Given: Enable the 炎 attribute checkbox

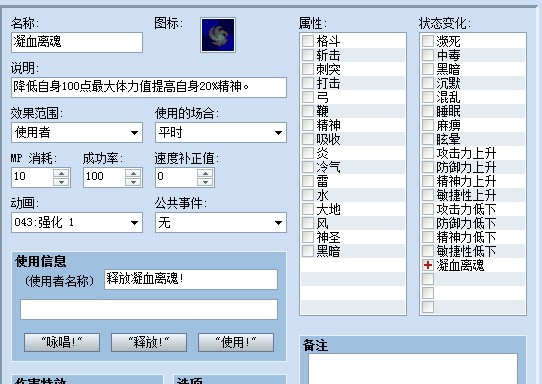Looking at the screenshot, I should pos(308,153).
